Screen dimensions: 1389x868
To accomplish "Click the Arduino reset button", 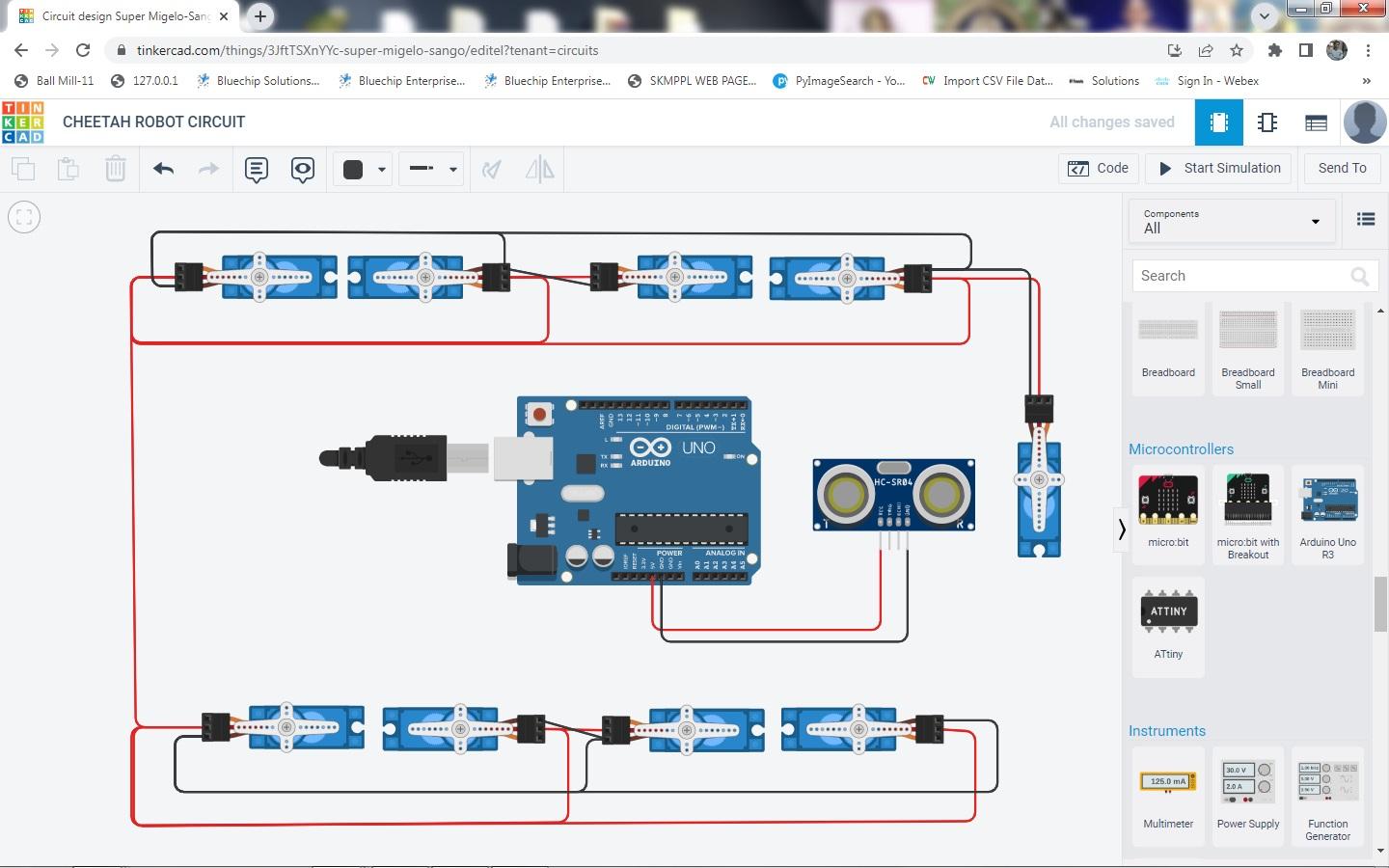I will [539, 415].
